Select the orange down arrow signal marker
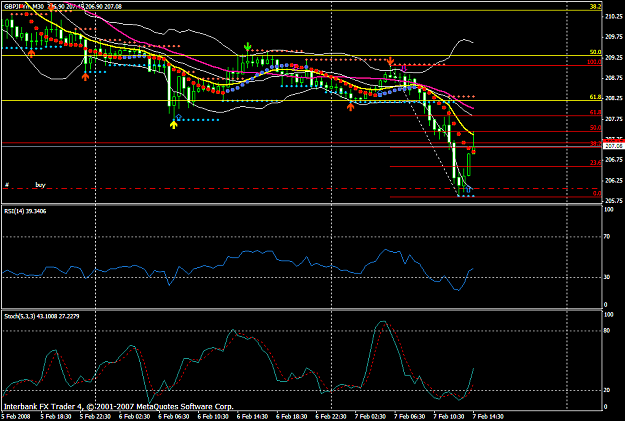The image size is (625, 421). (x=391, y=61)
